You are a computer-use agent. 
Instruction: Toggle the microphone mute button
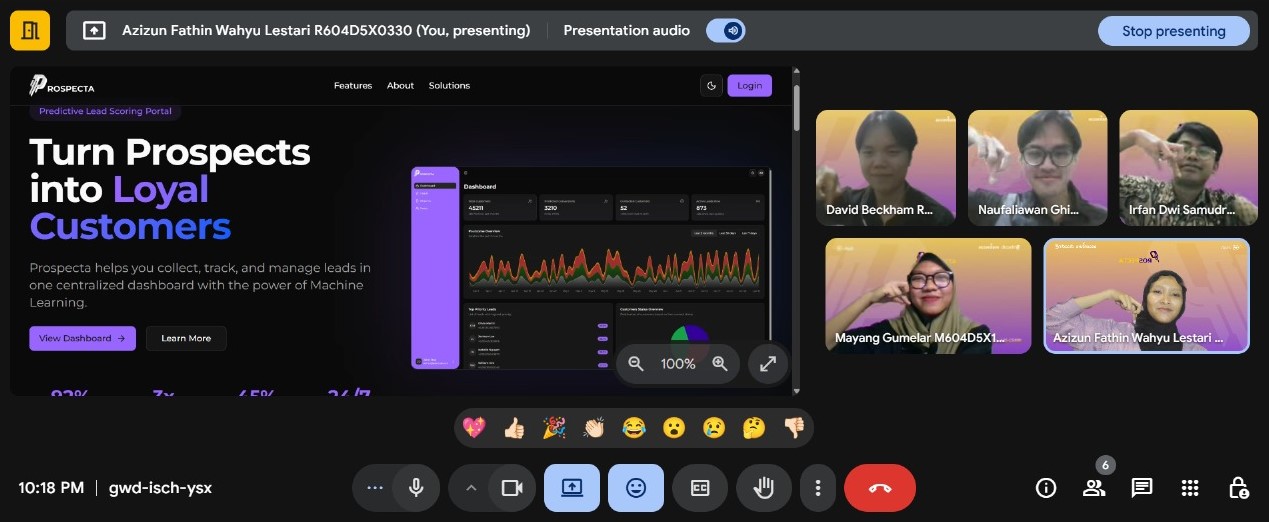416,488
